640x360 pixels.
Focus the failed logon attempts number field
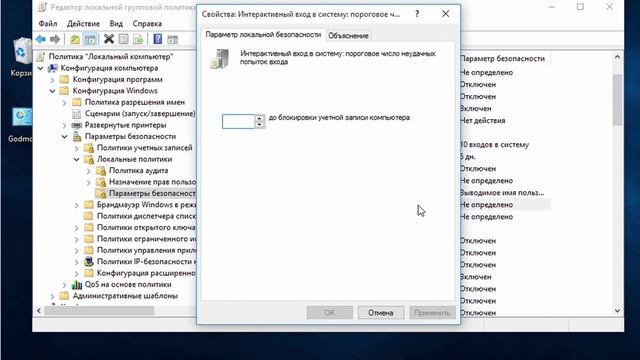(x=238, y=121)
